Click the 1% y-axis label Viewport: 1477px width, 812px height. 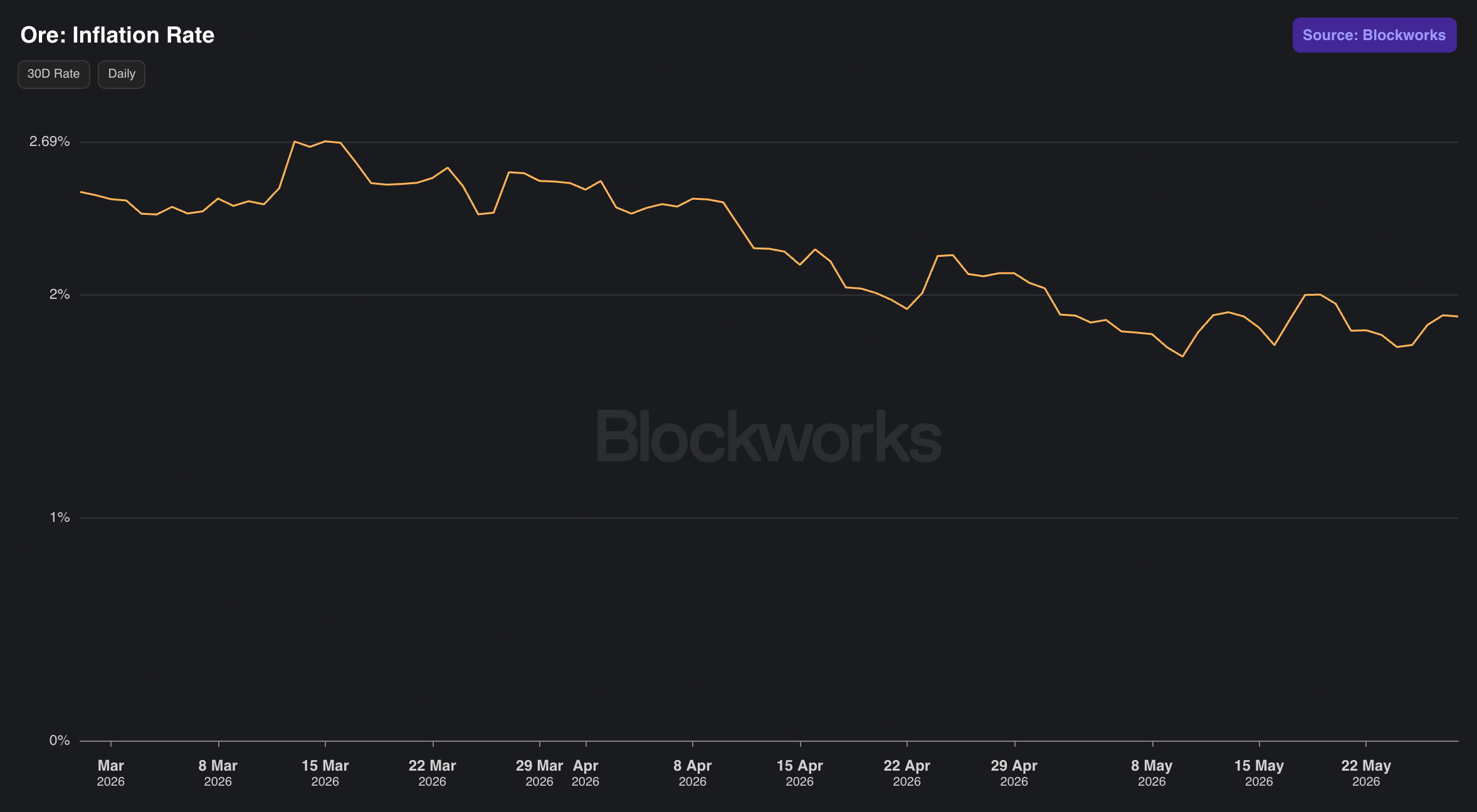click(x=60, y=518)
